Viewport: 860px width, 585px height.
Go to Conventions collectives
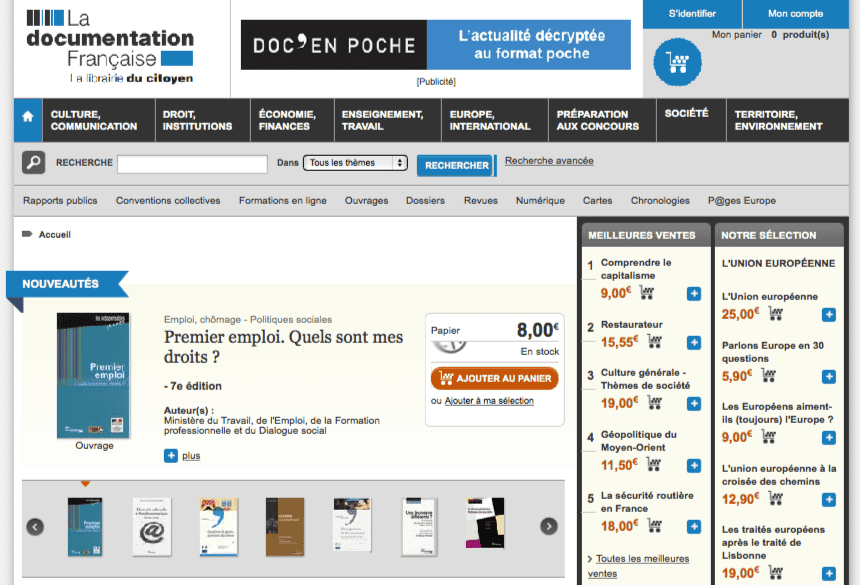(x=168, y=201)
